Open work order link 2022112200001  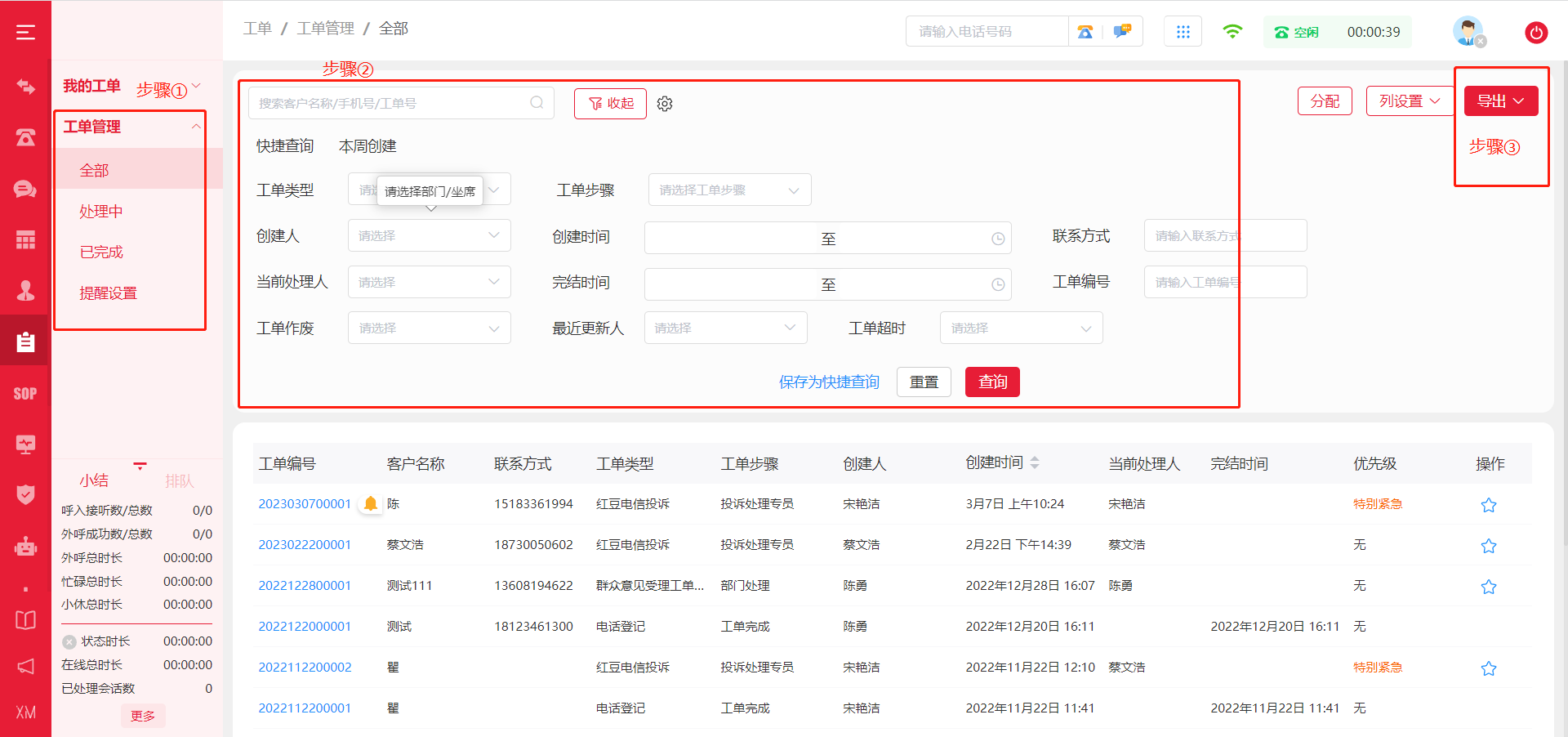(x=305, y=708)
